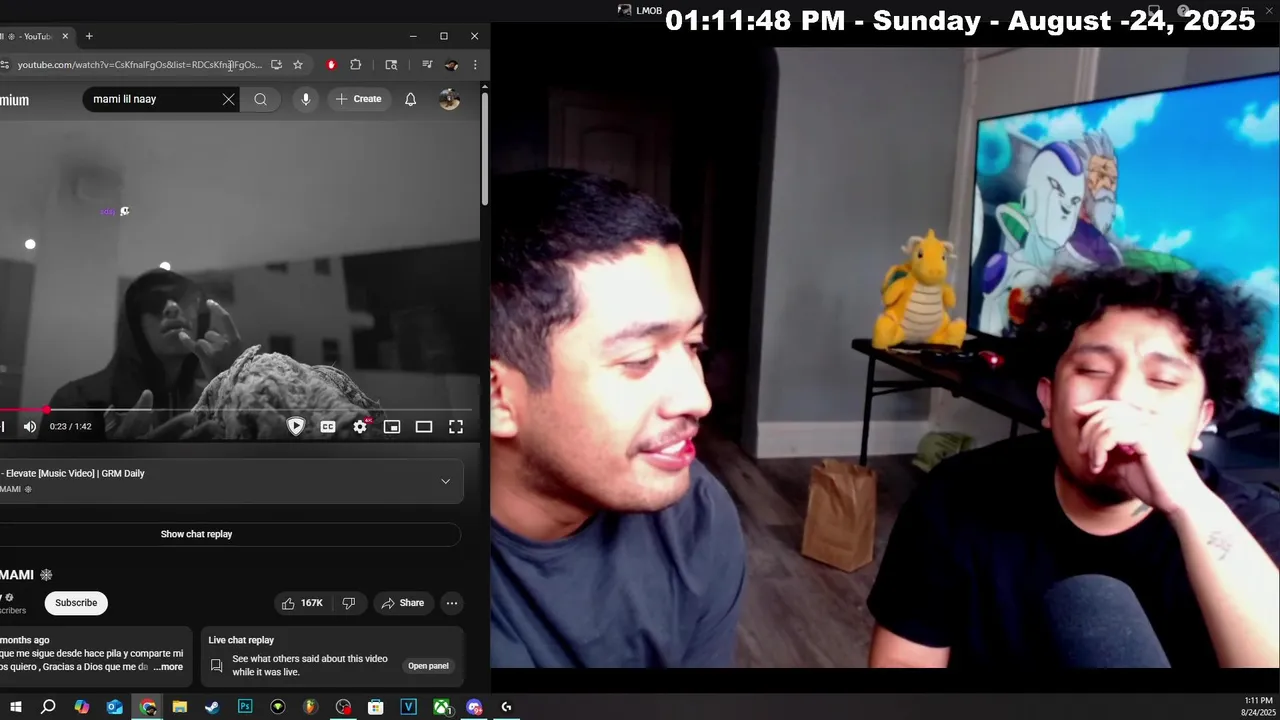Image resolution: width=1280 pixels, height=720 pixels.
Task: Enter fullscreen on the video player
Action: (x=456, y=427)
